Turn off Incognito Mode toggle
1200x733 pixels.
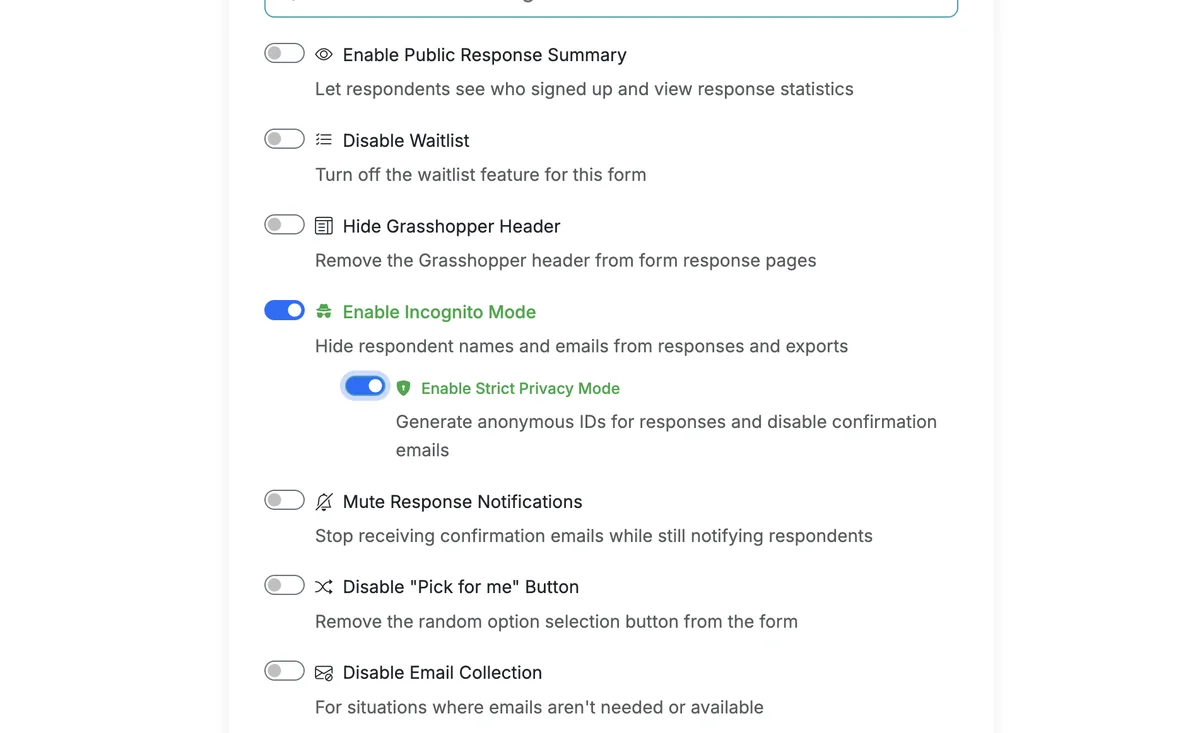[x=284, y=310]
